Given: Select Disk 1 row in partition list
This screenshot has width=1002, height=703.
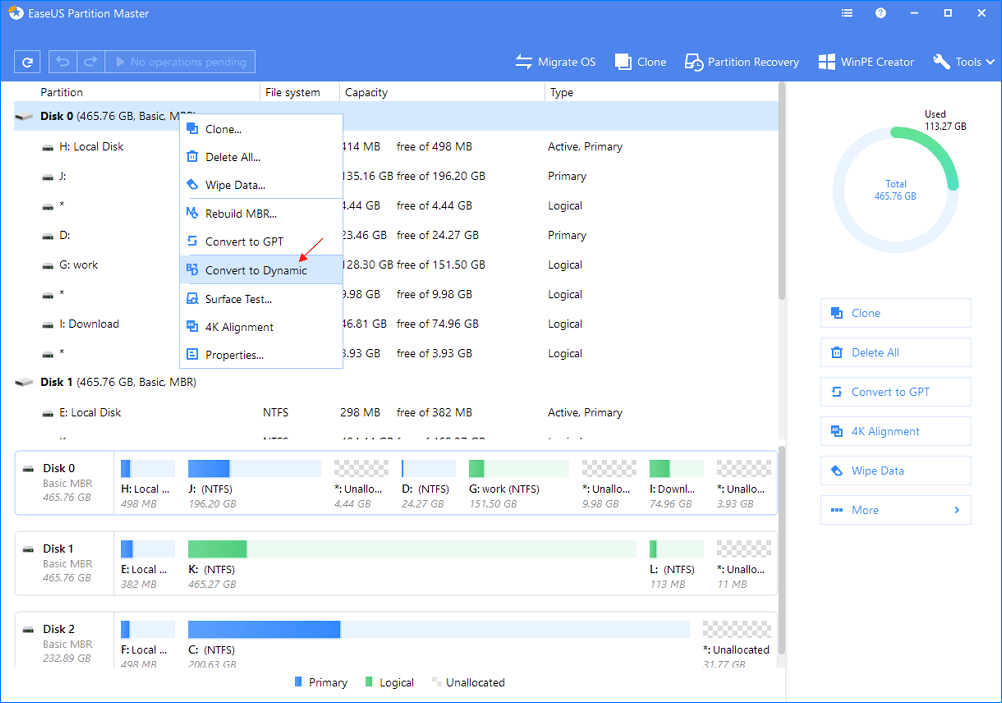Looking at the screenshot, I should point(120,382).
